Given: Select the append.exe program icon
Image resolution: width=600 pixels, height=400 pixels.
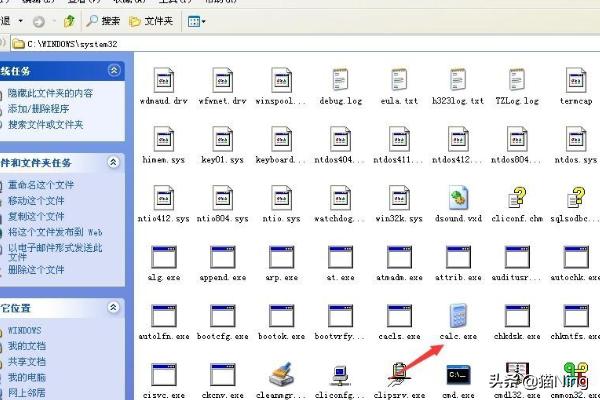Looking at the screenshot, I should (x=223, y=257).
